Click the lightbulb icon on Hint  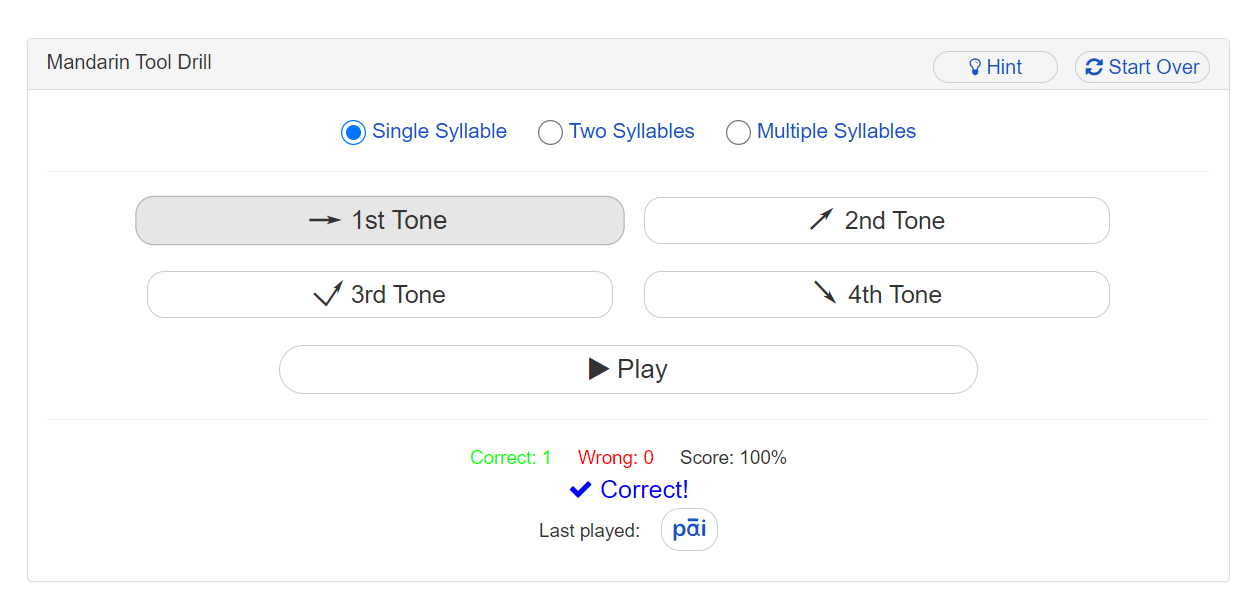(x=975, y=67)
